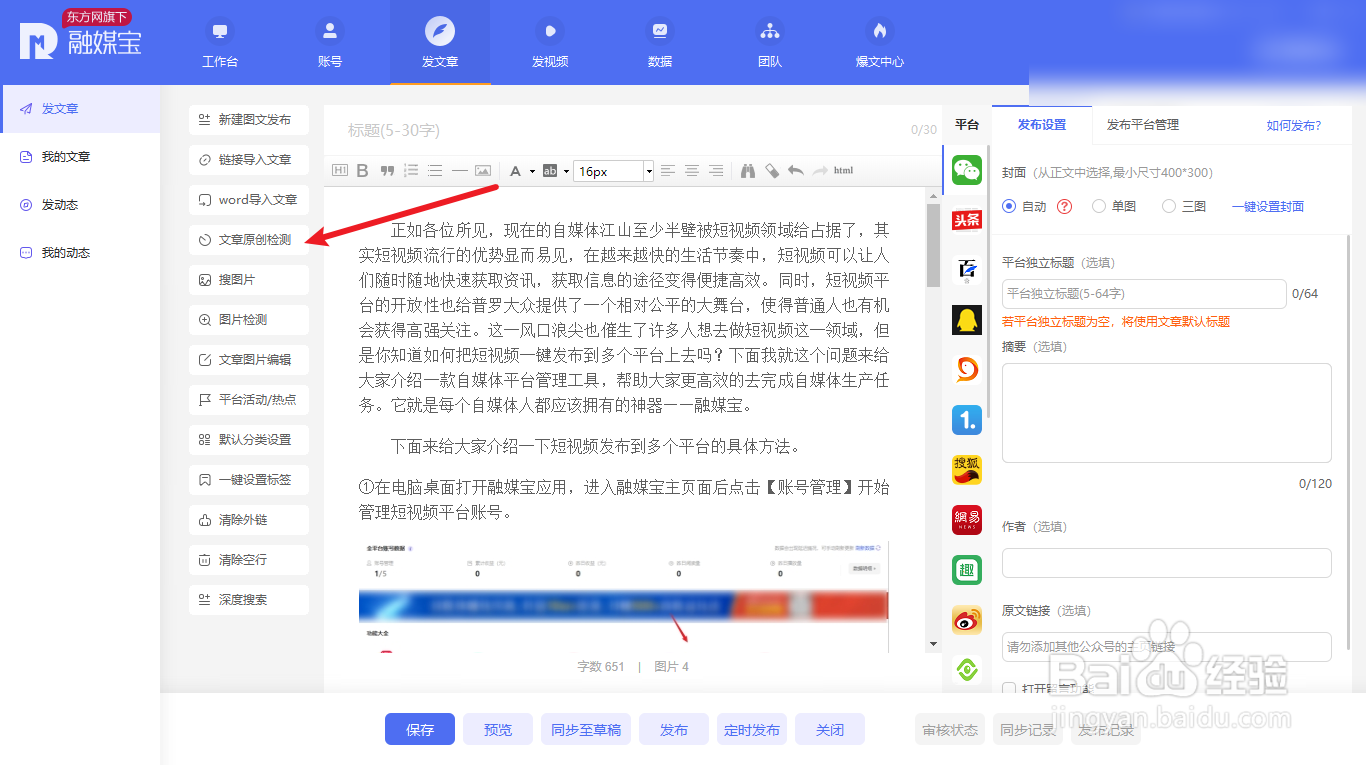Click the font color A icon
Image resolution: width=1366 pixels, height=765 pixels.
point(515,171)
